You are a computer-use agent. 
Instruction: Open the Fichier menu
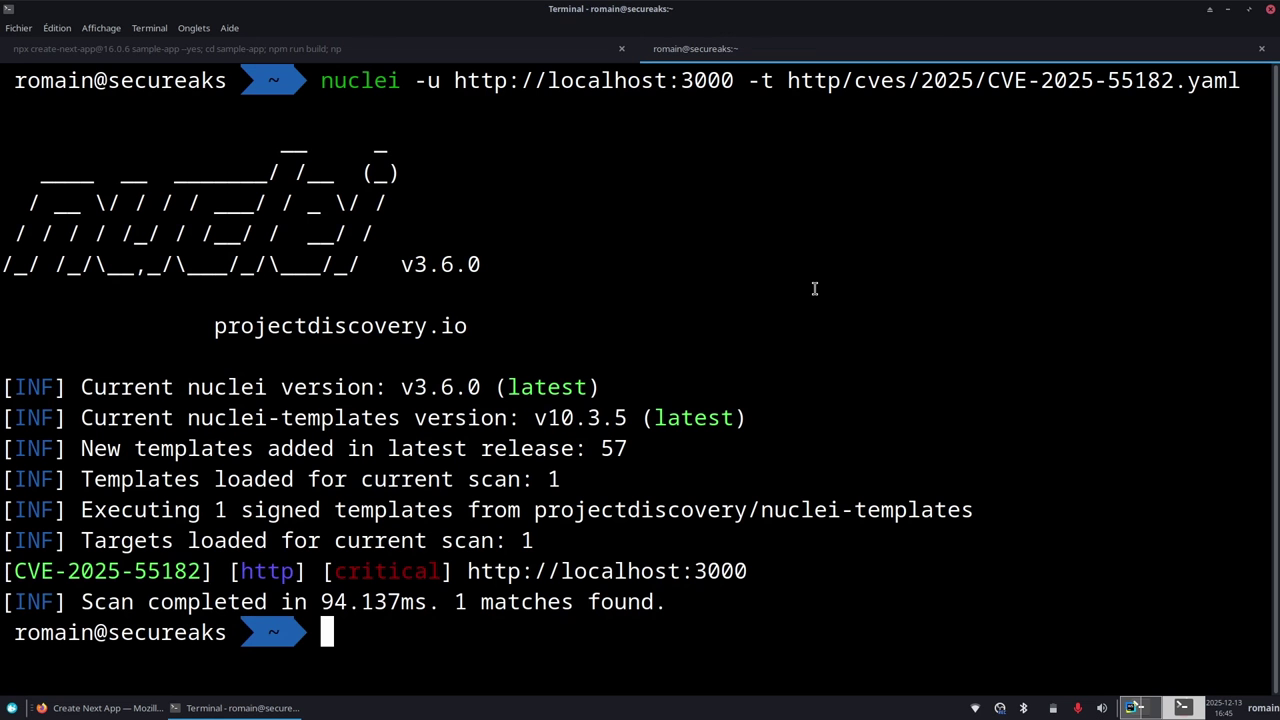coord(18,28)
